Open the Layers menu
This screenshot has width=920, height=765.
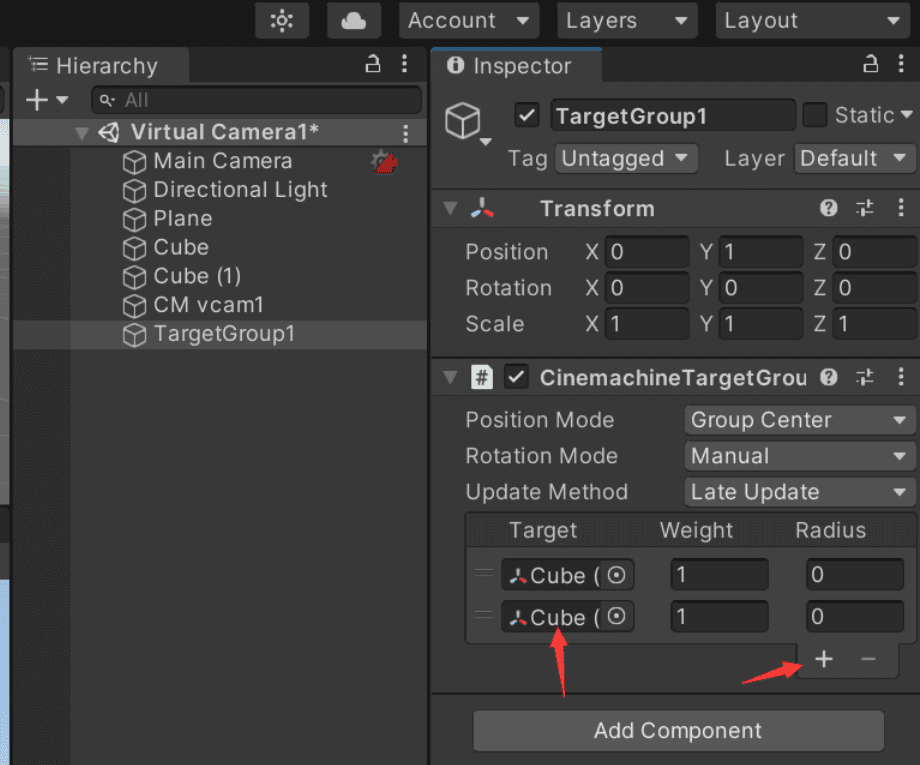point(625,20)
